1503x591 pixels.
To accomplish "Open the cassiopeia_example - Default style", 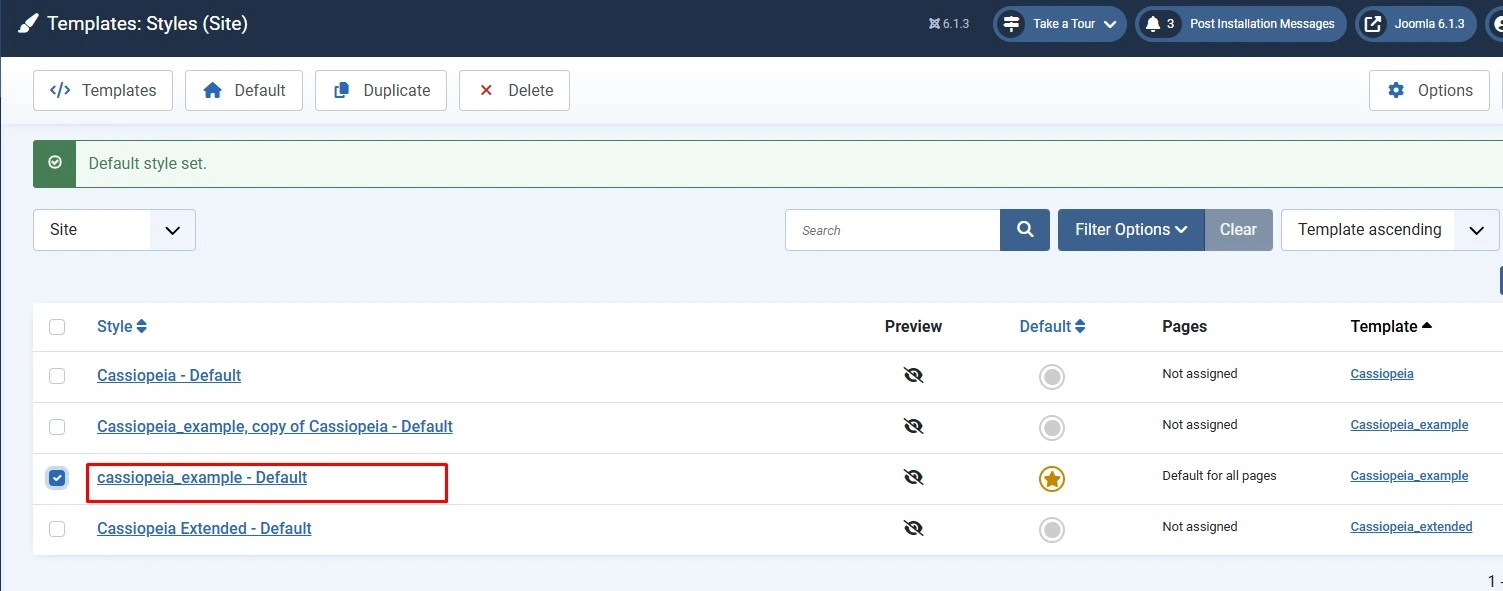I will [x=202, y=478].
